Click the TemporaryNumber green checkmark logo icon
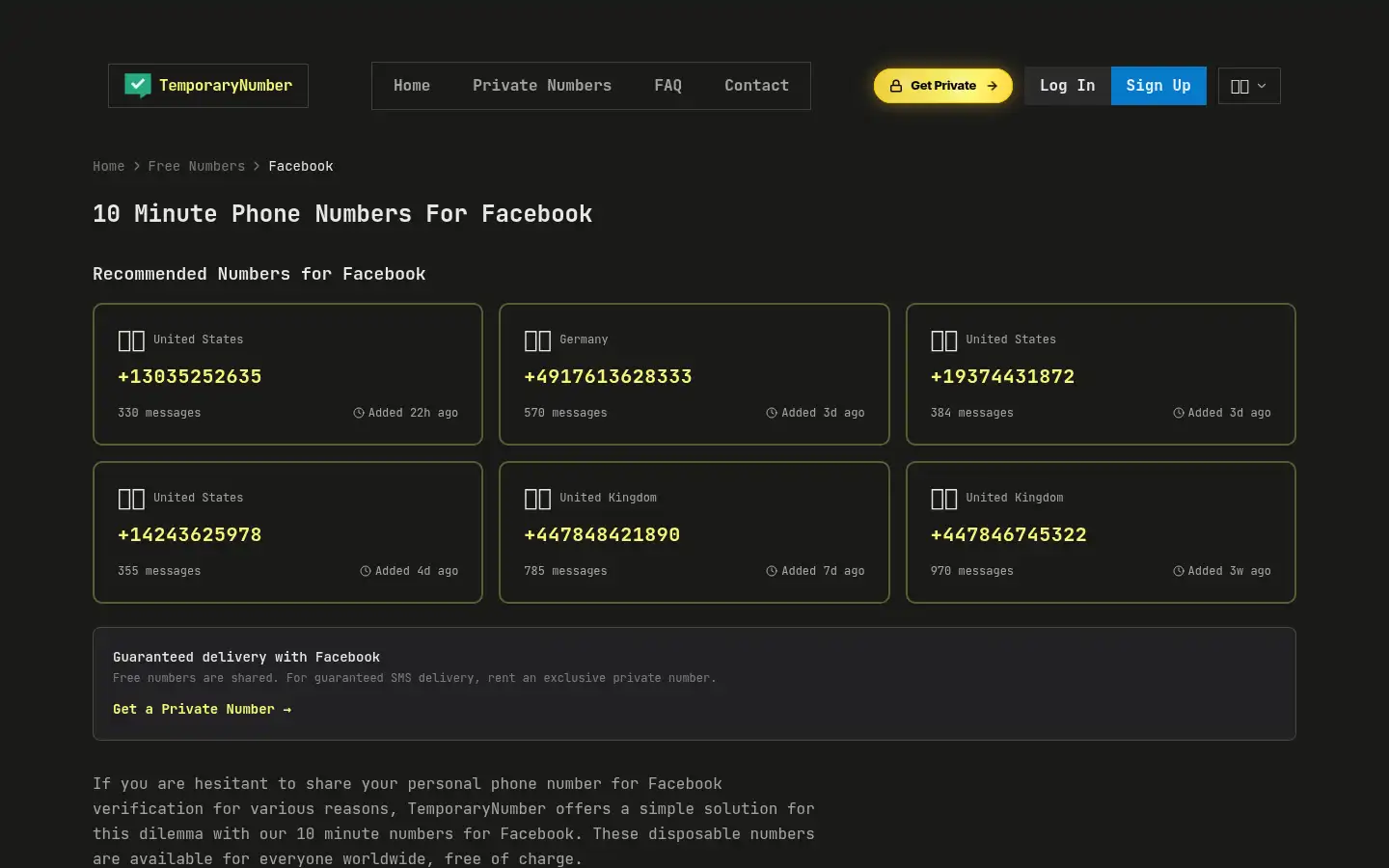 coord(138,86)
